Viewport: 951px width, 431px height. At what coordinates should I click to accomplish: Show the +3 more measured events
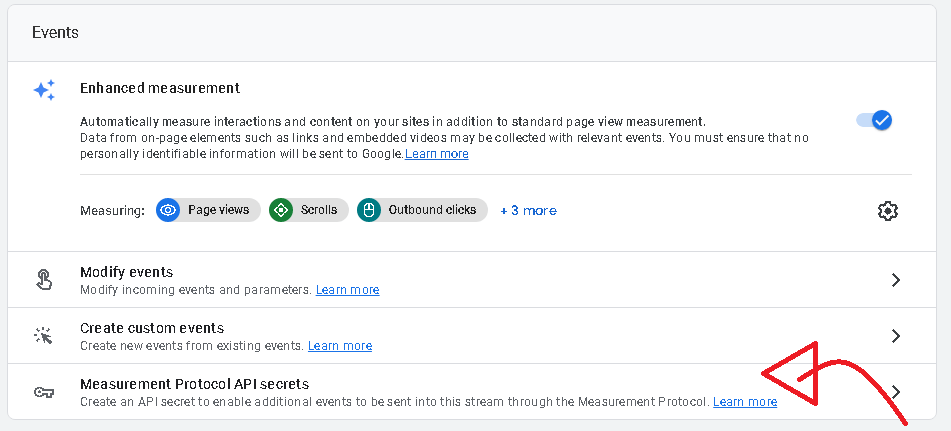[528, 210]
